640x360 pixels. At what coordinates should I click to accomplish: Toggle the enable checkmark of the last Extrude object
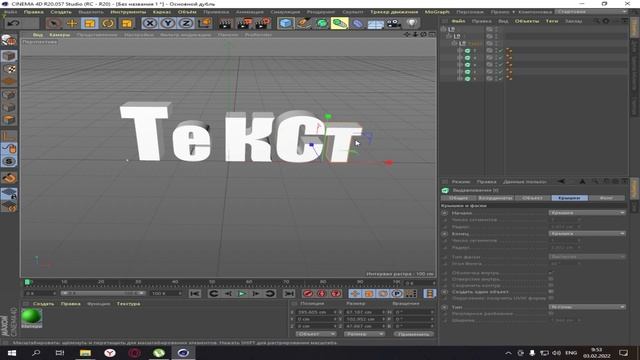point(501,78)
